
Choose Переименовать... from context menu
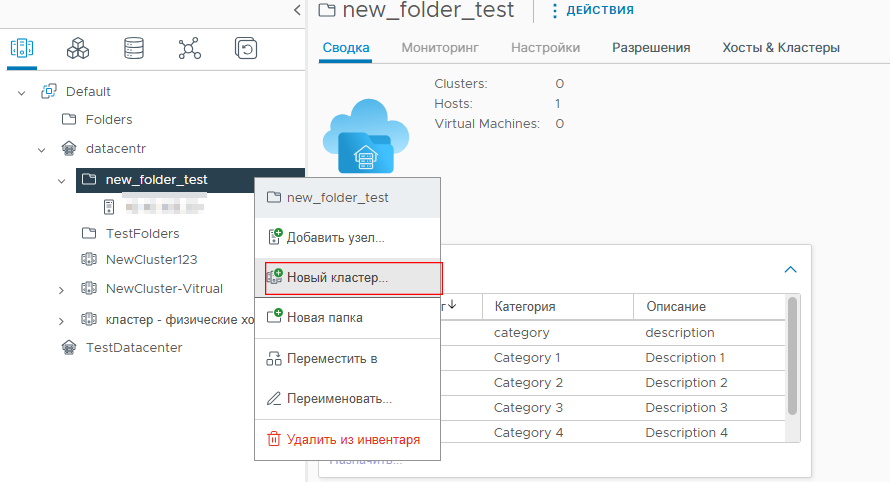347,399
